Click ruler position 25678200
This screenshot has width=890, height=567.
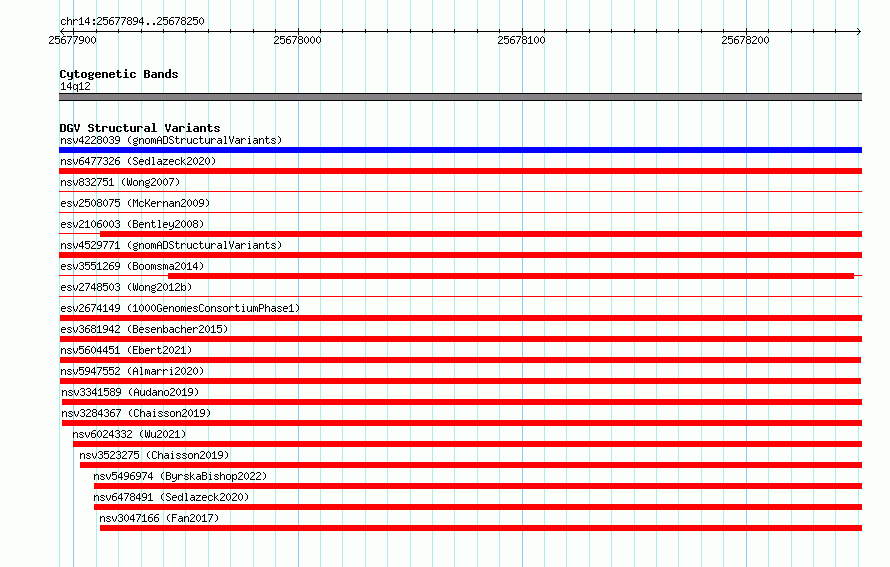[x=745, y=40]
